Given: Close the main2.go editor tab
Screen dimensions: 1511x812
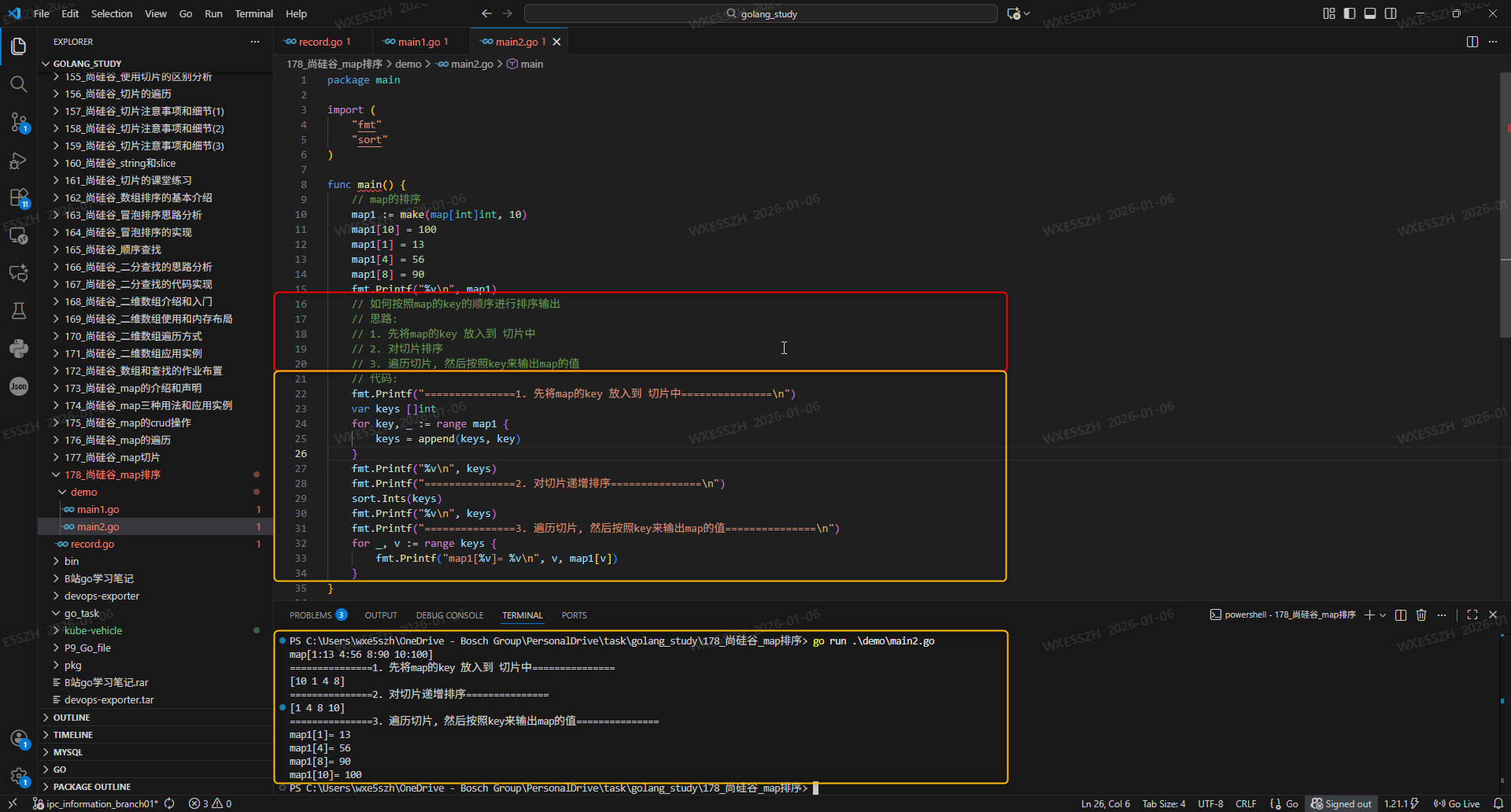Looking at the screenshot, I should click(x=557, y=42).
